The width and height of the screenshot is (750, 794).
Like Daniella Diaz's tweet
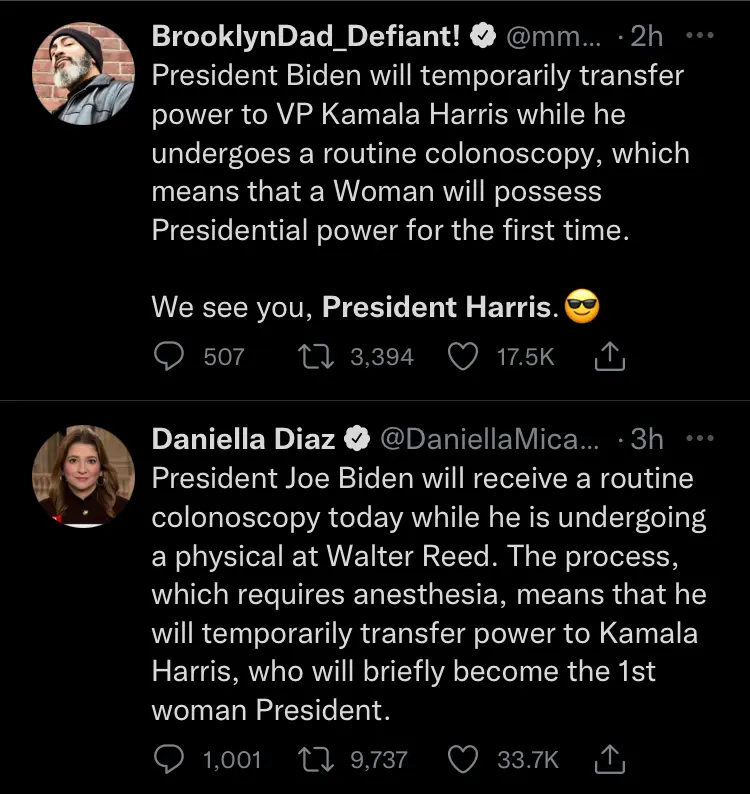(462, 760)
